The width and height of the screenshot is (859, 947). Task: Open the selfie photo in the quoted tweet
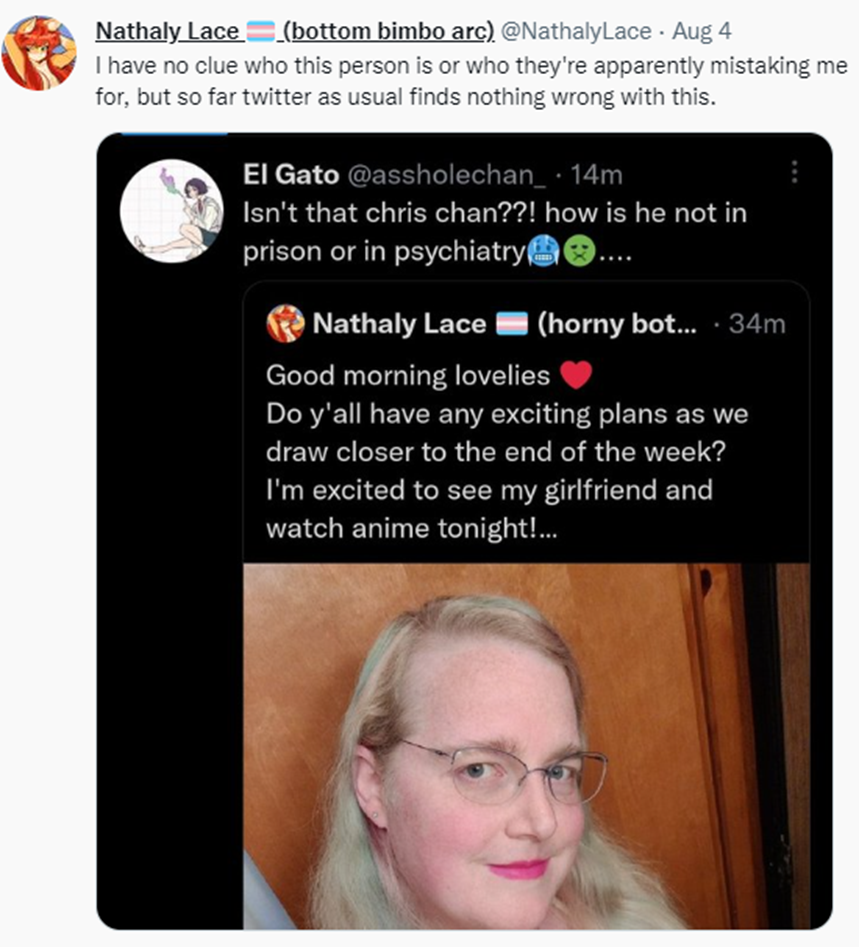(x=526, y=746)
